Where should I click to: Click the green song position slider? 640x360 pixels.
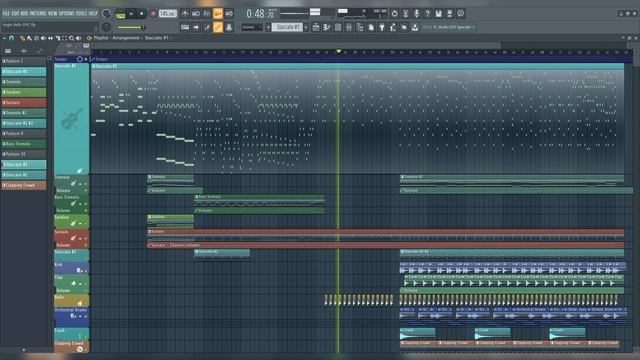(131, 27)
